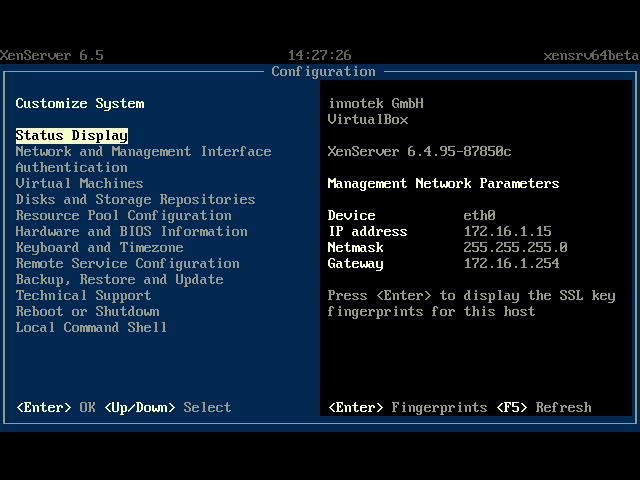Click the Configuration panel title
The width and height of the screenshot is (640, 480).
pos(323,72)
